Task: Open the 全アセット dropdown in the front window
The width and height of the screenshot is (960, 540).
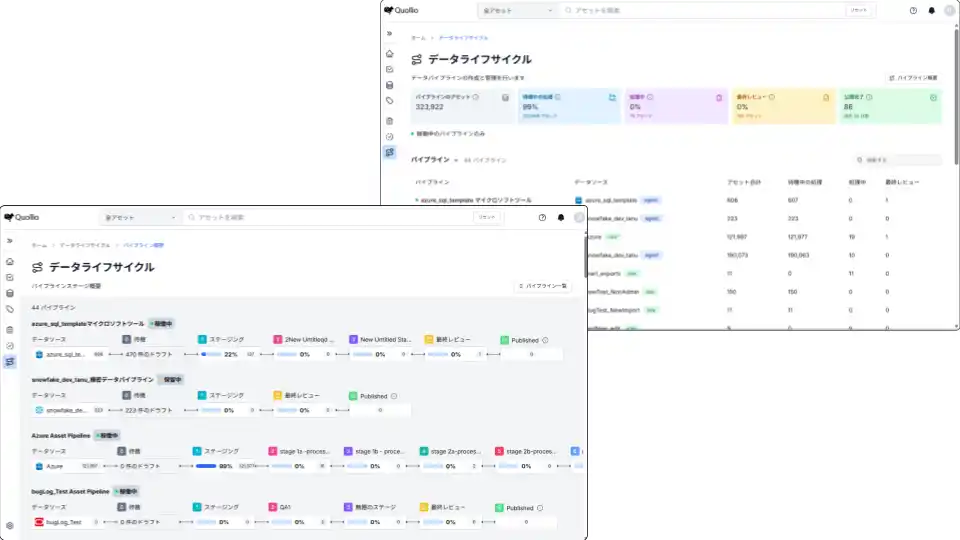Action: click(140, 217)
